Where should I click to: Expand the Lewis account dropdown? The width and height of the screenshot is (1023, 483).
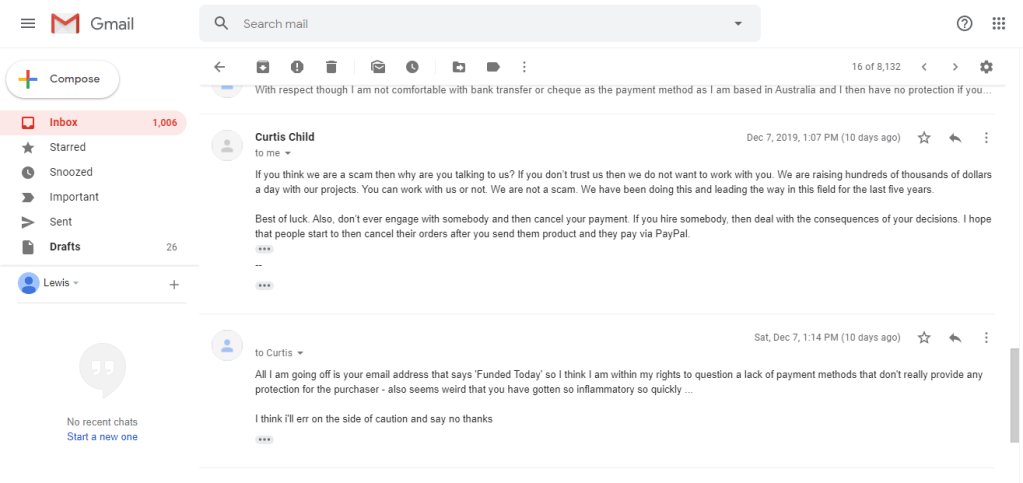coord(76,283)
